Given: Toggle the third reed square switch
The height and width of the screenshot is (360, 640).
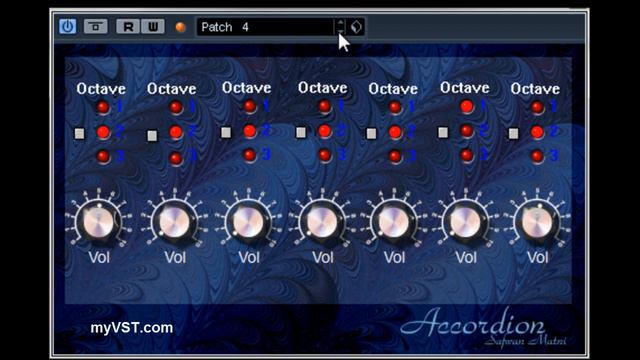Looking at the screenshot, I should tap(226, 132).
